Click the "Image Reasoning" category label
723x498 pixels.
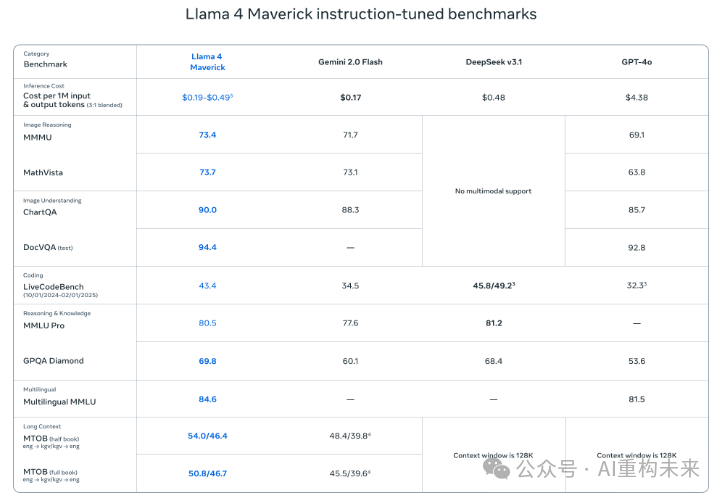click(x=47, y=125)
